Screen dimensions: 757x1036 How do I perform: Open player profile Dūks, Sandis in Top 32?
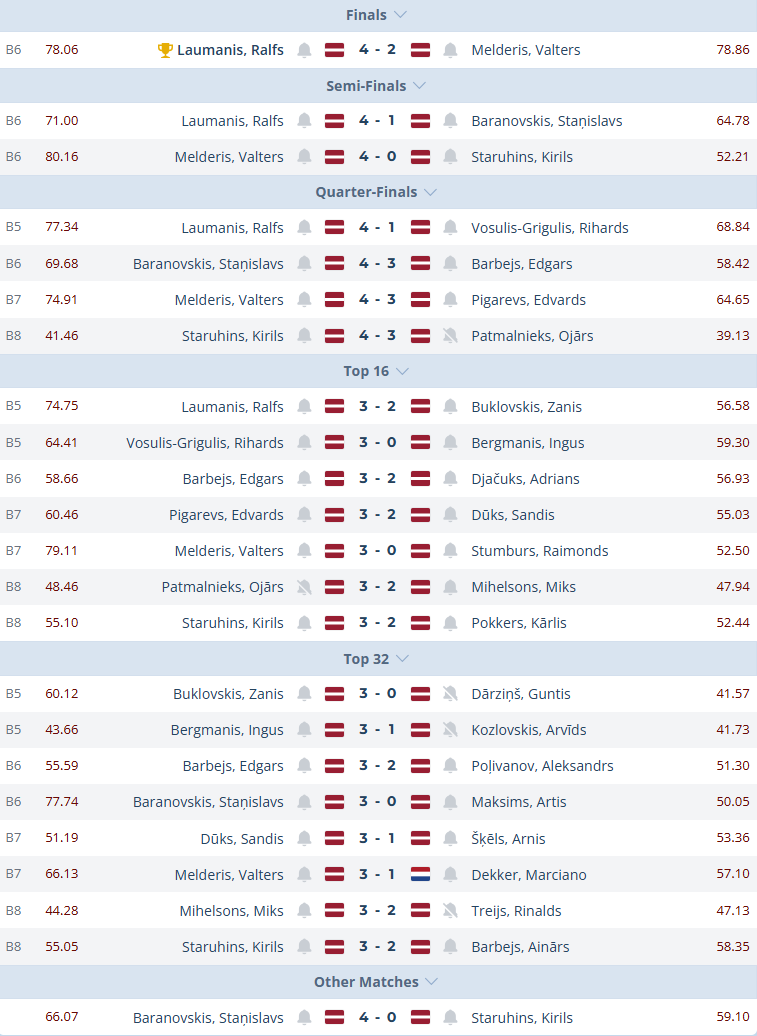coord(242,839)
